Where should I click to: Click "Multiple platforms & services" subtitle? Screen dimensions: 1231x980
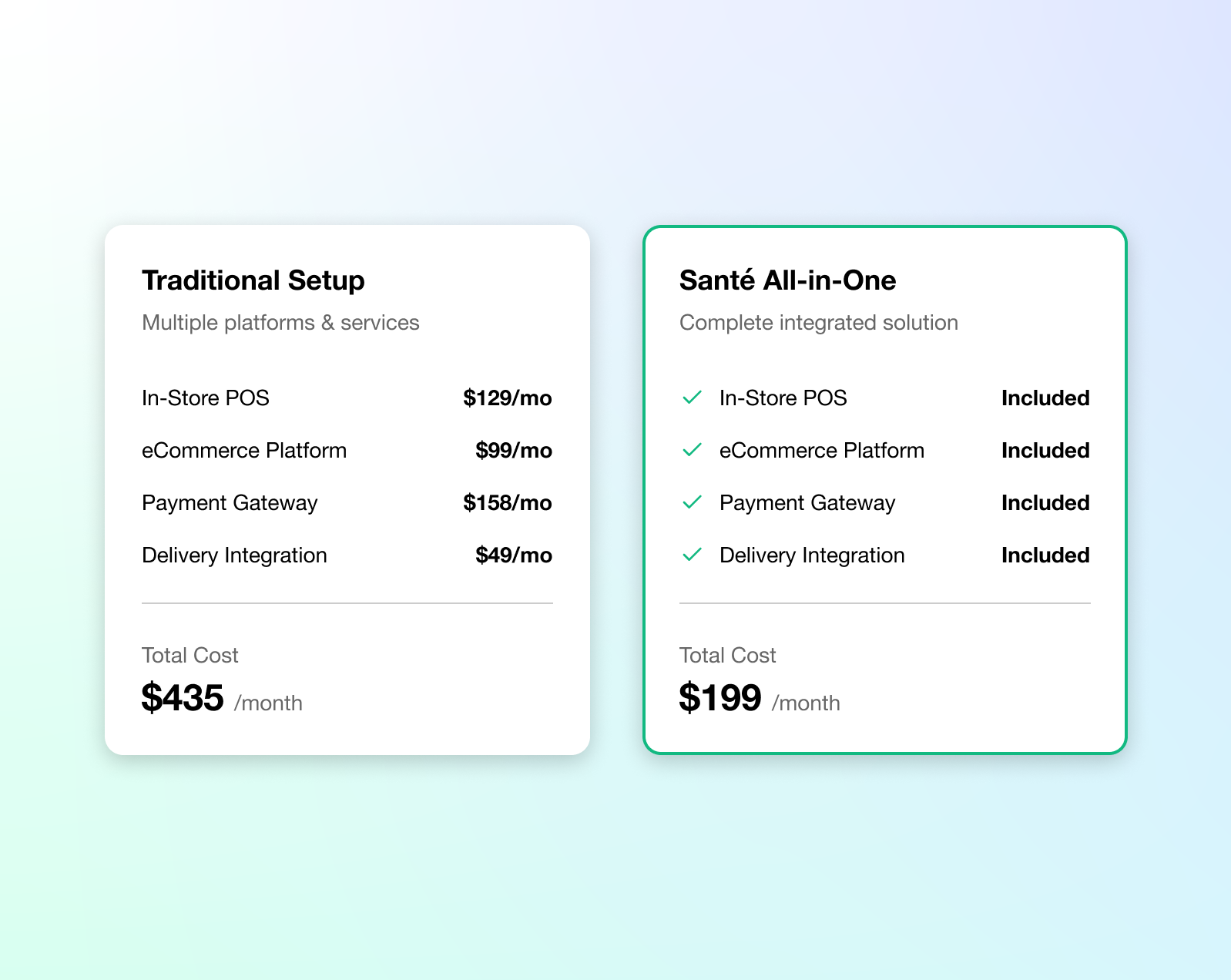tap(280, 323)
